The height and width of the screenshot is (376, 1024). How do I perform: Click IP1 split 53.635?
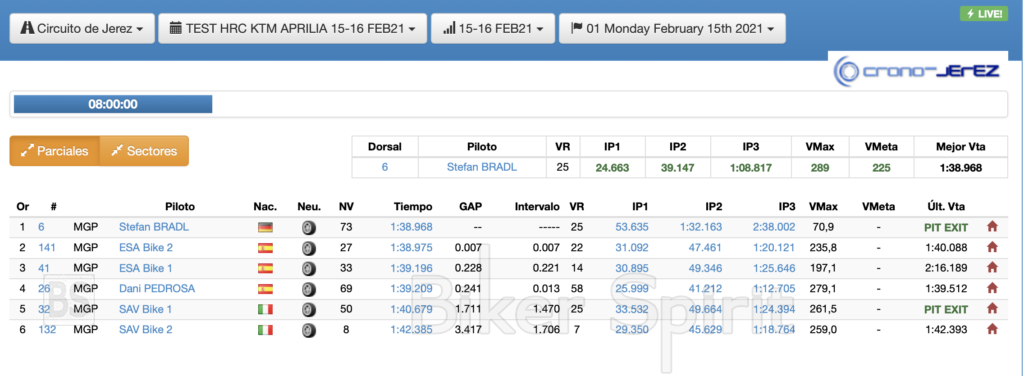[x=632, y=227]
